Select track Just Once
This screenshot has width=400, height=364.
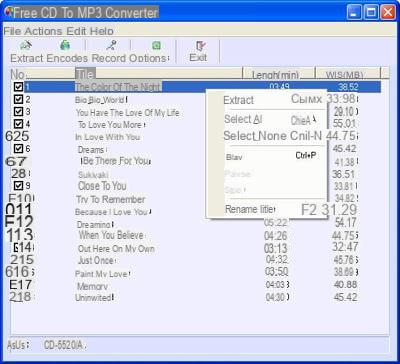pyautogui.click(x=96, y=260)
